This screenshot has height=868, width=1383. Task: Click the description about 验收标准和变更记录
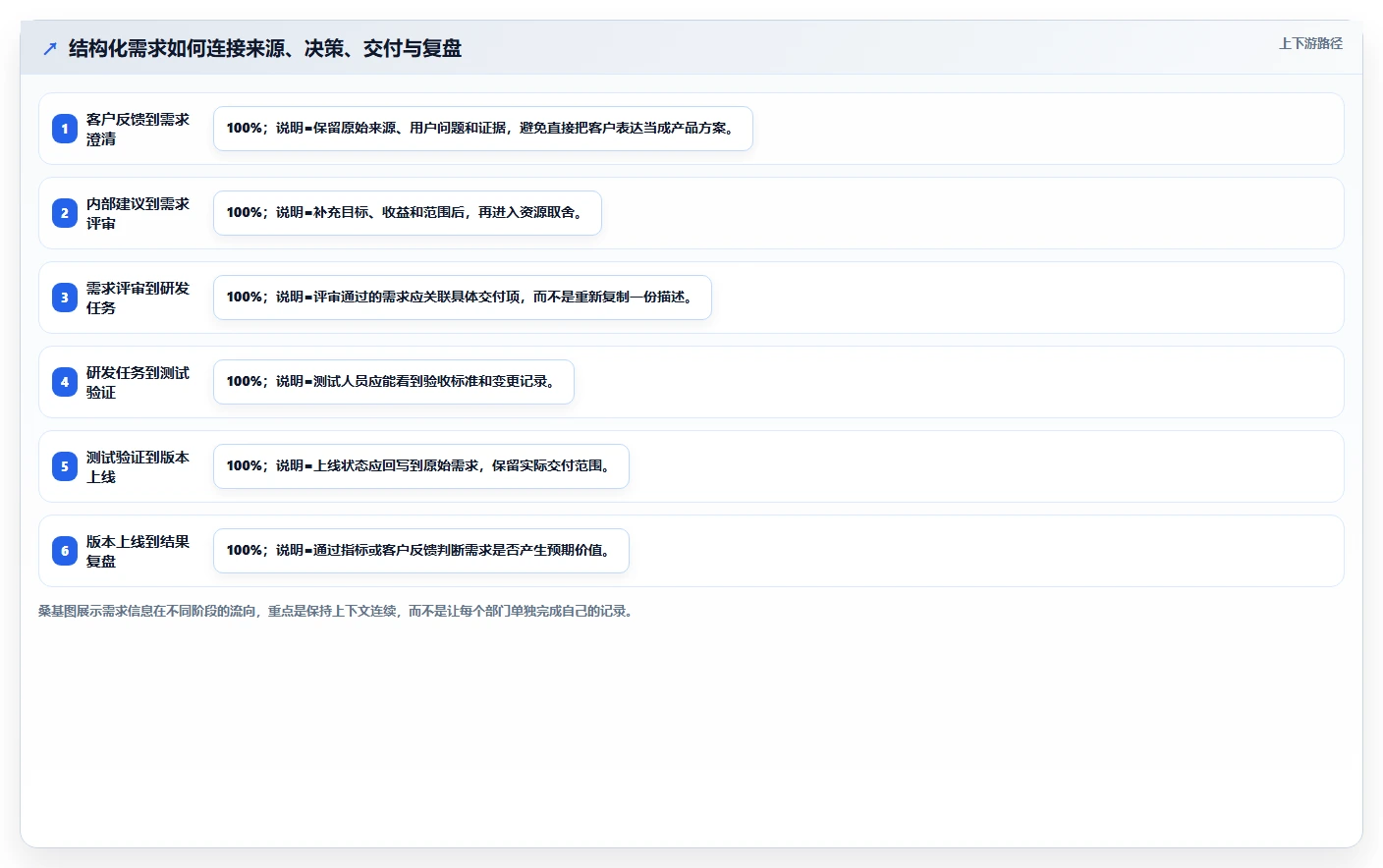[x=394, y=382]
